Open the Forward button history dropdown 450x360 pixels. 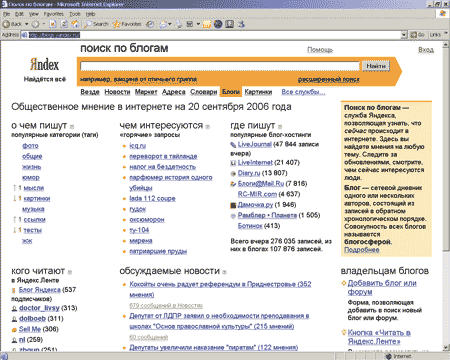click(43, 24)
